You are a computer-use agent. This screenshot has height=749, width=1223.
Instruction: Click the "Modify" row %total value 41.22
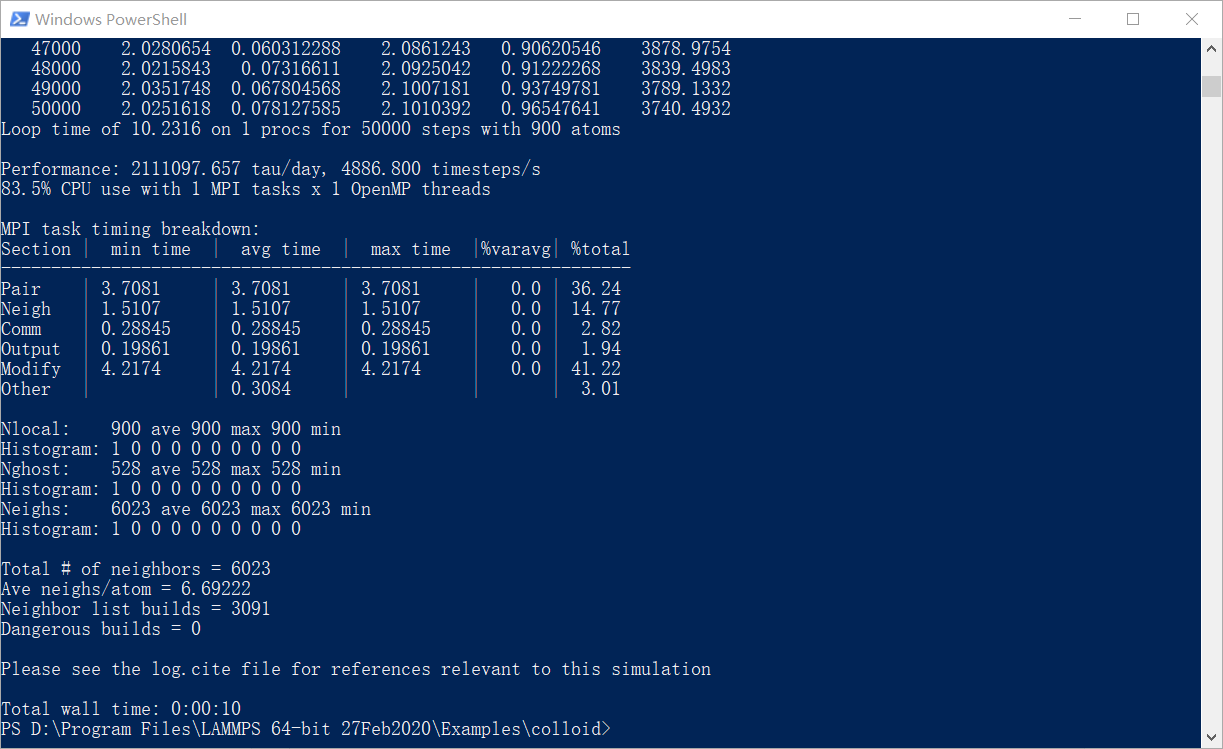595,369
